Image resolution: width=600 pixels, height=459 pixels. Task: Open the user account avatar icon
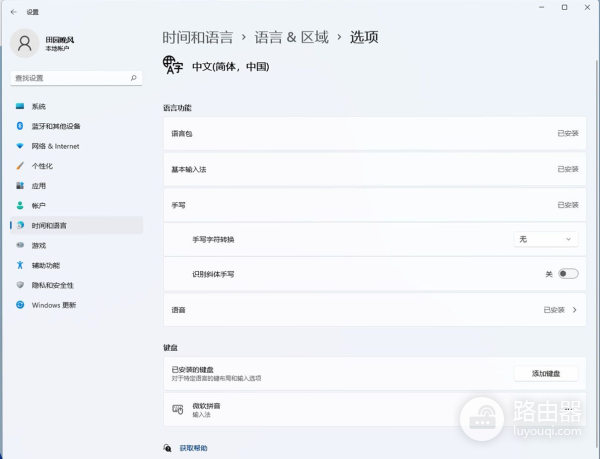click(24, 43)
